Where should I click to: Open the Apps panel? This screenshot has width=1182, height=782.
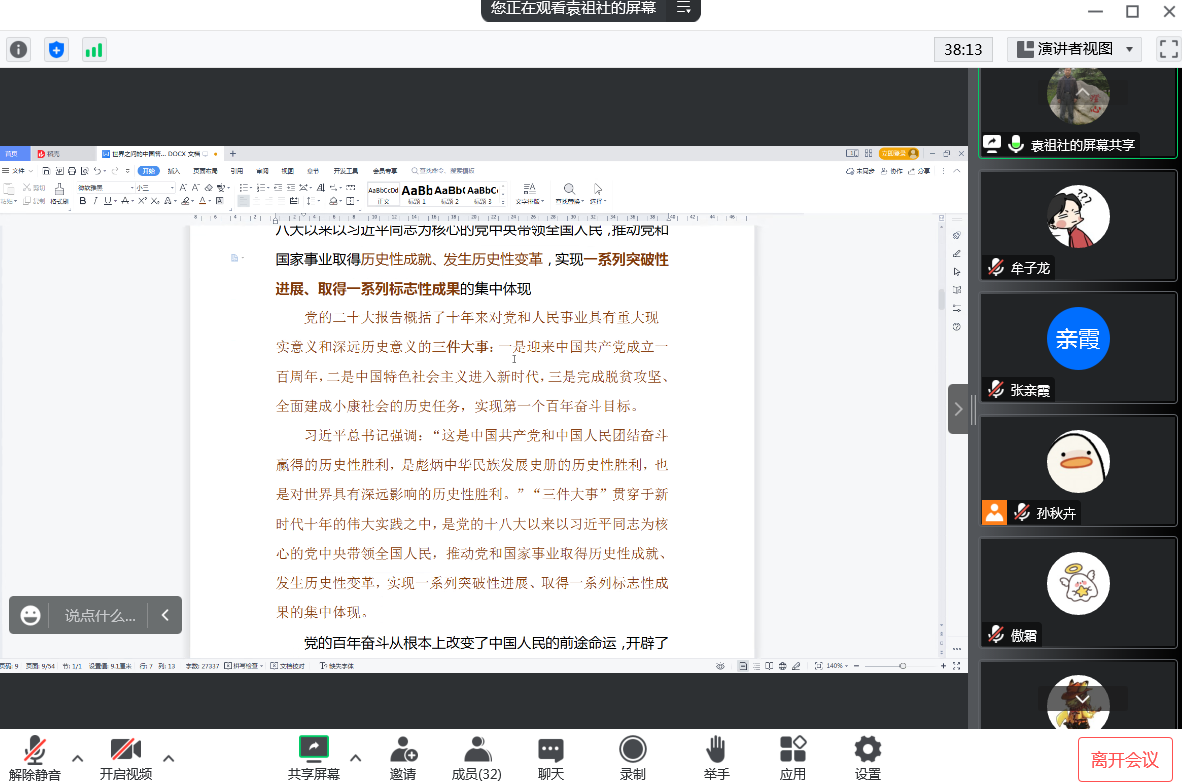pos(793,757)
